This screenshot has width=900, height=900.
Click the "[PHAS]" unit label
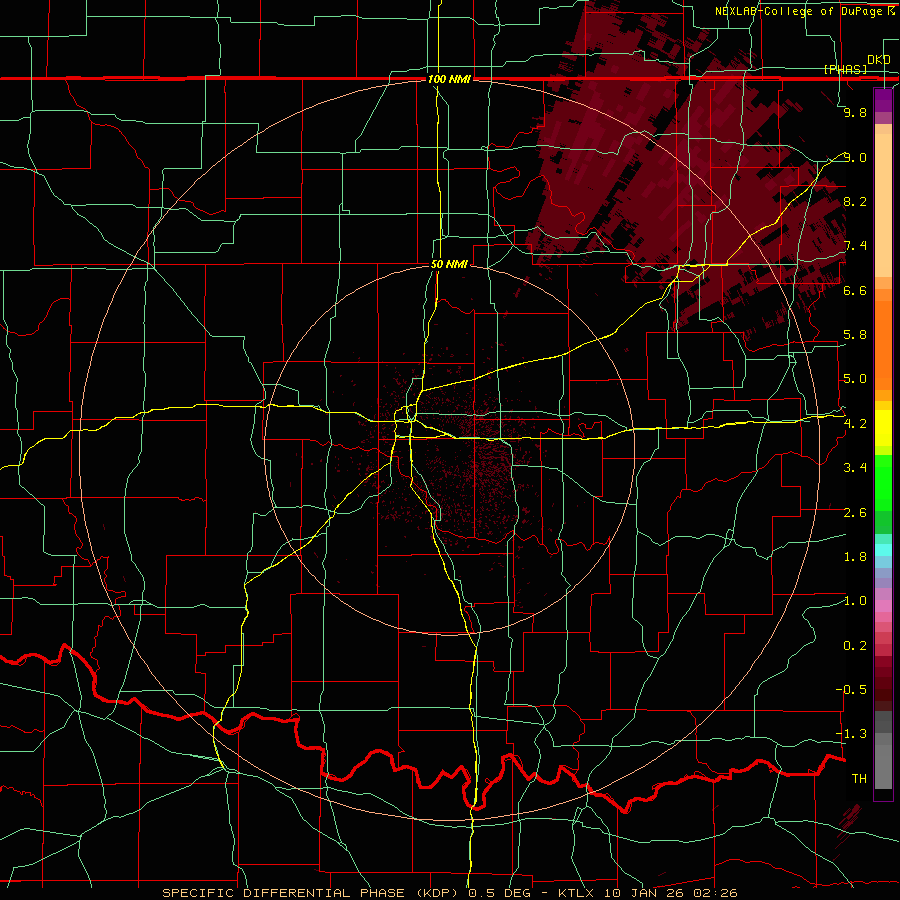pos(845,69)
